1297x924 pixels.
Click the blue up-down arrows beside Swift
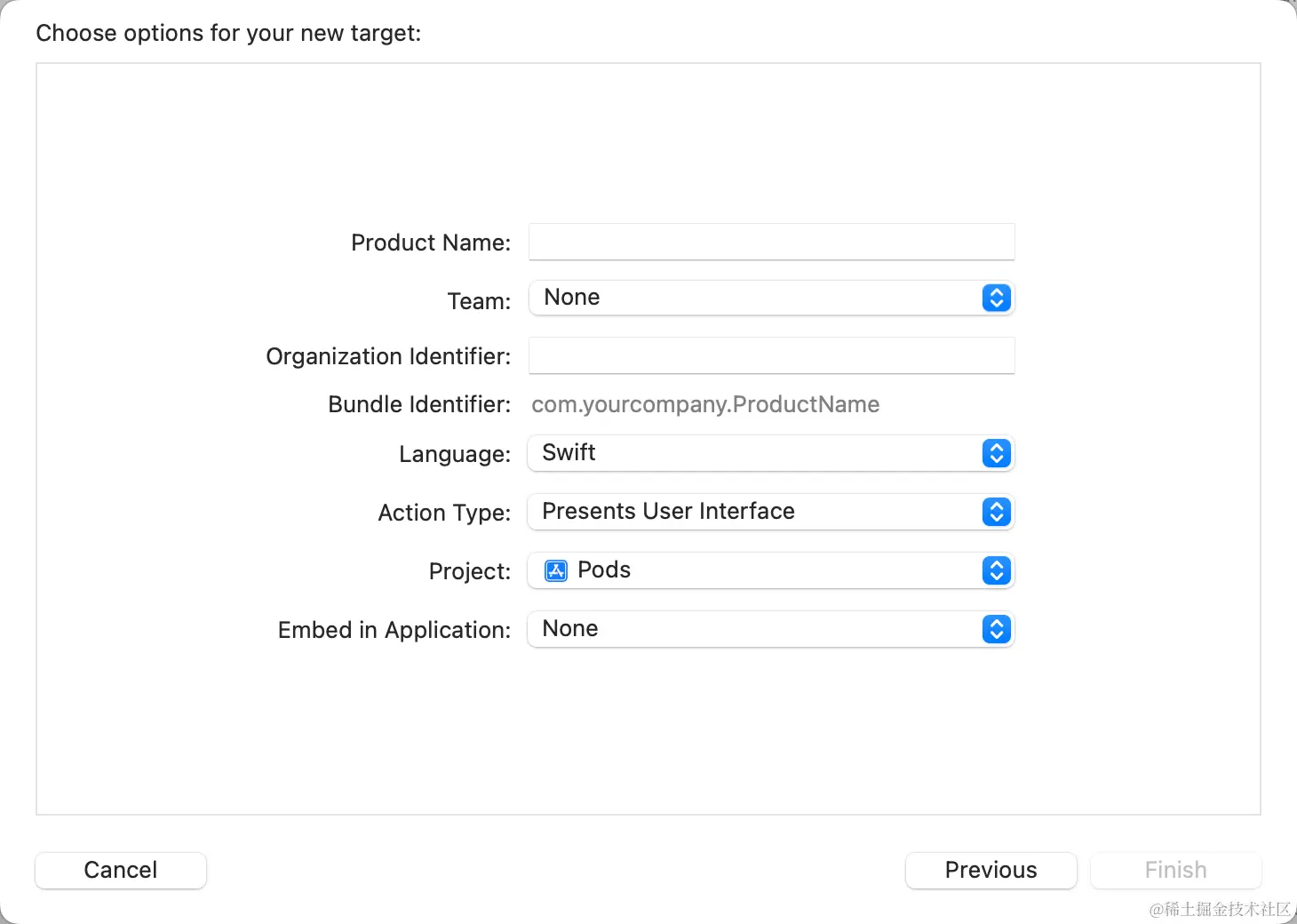pos(997,453)
